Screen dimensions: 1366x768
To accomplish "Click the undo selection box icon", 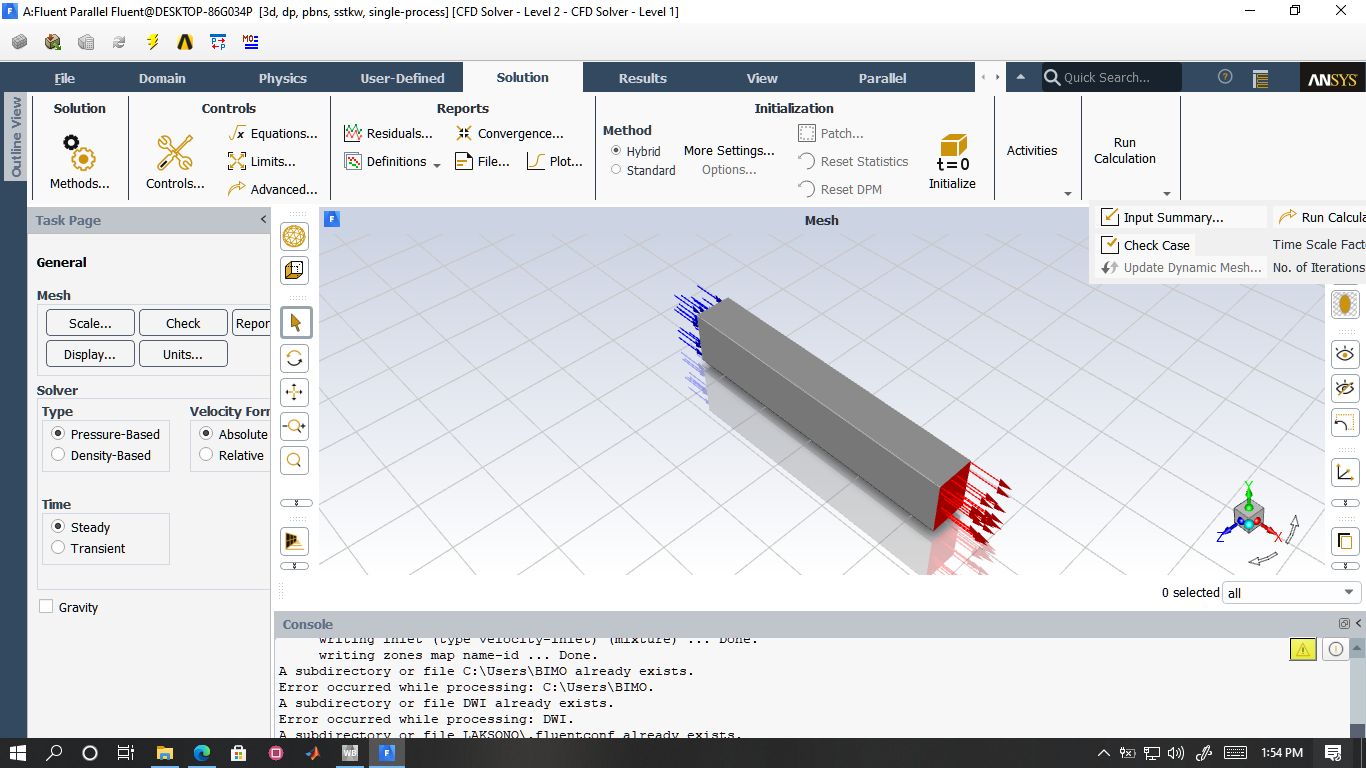I will click(1345, 422).
